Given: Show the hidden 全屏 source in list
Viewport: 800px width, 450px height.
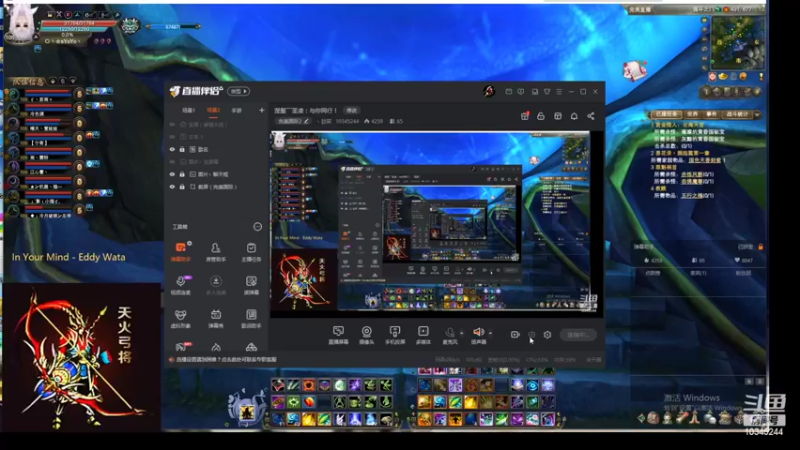Looking at the screenshot, I should click(x=172, y=124).
